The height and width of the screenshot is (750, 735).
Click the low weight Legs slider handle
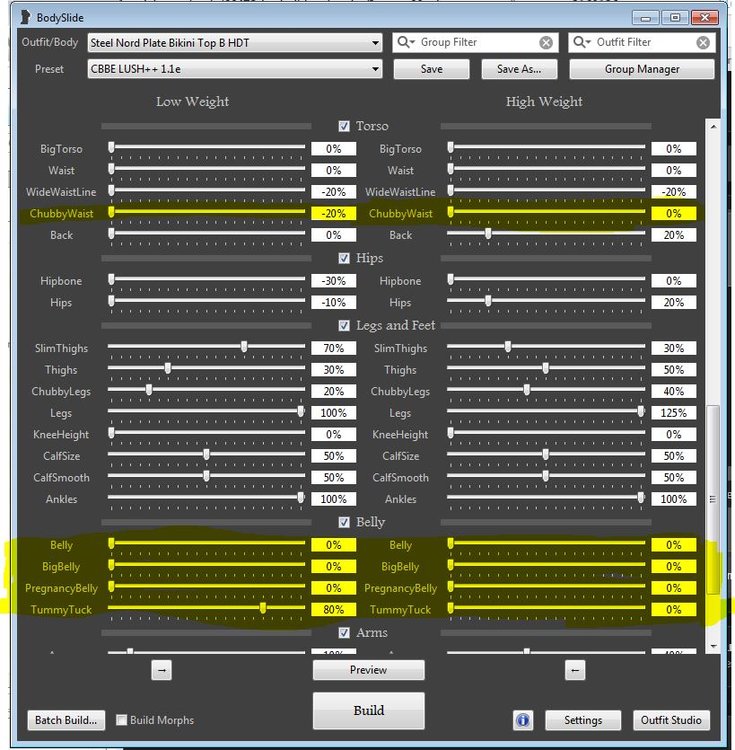click(x=301, y=411)
